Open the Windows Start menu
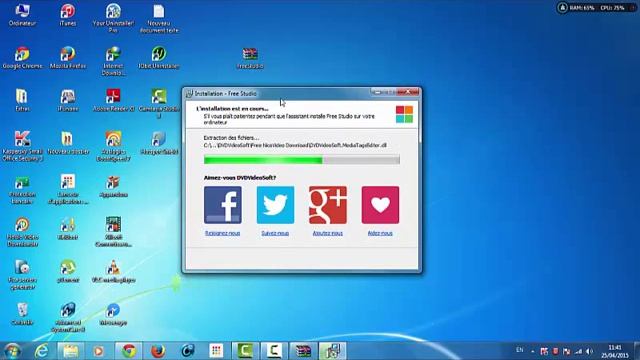The height and width of the screenshot is (360, 640). coord(12,351)
